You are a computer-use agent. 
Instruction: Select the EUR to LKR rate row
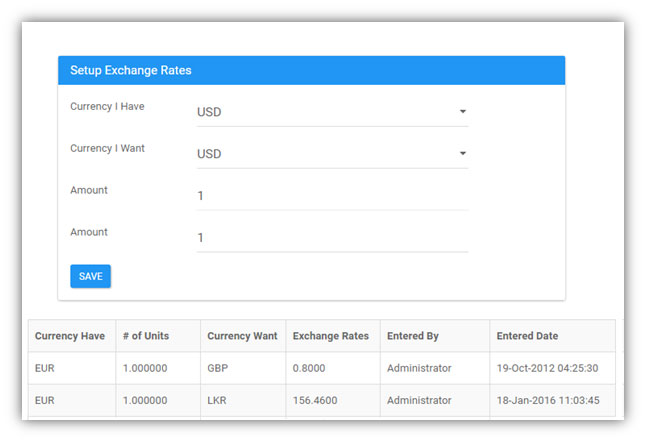pos(322,400)
